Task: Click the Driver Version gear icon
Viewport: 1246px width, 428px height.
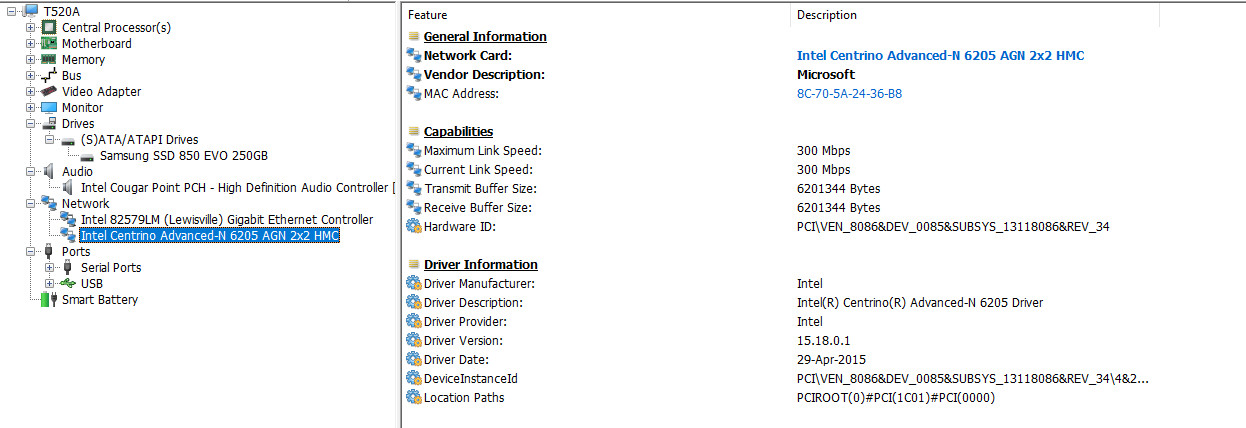Action: click(x=414, y=340)
